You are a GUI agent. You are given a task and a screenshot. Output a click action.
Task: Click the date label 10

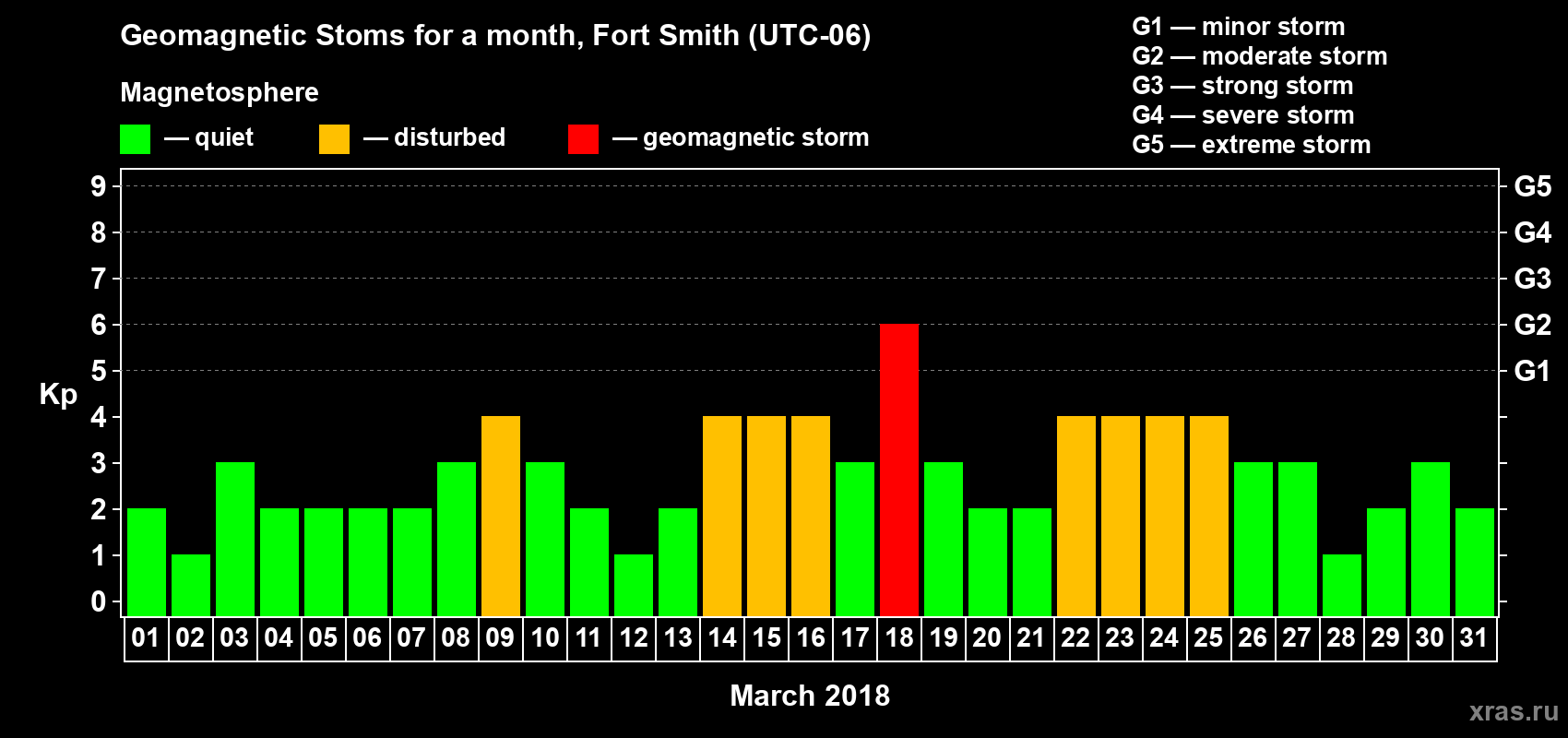coord(544,638)
